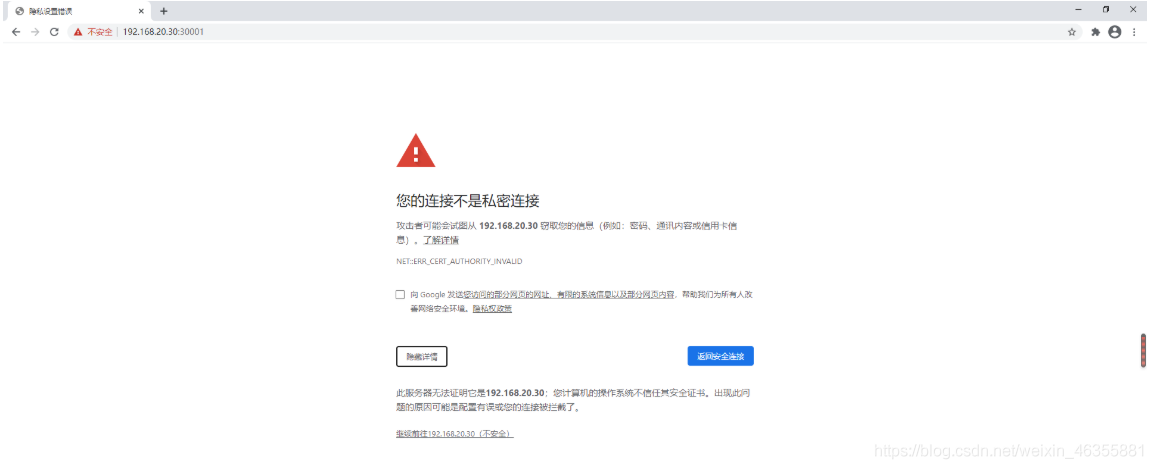Open the 了解详情 link
1153x469 pixels.
pos(442,240)
